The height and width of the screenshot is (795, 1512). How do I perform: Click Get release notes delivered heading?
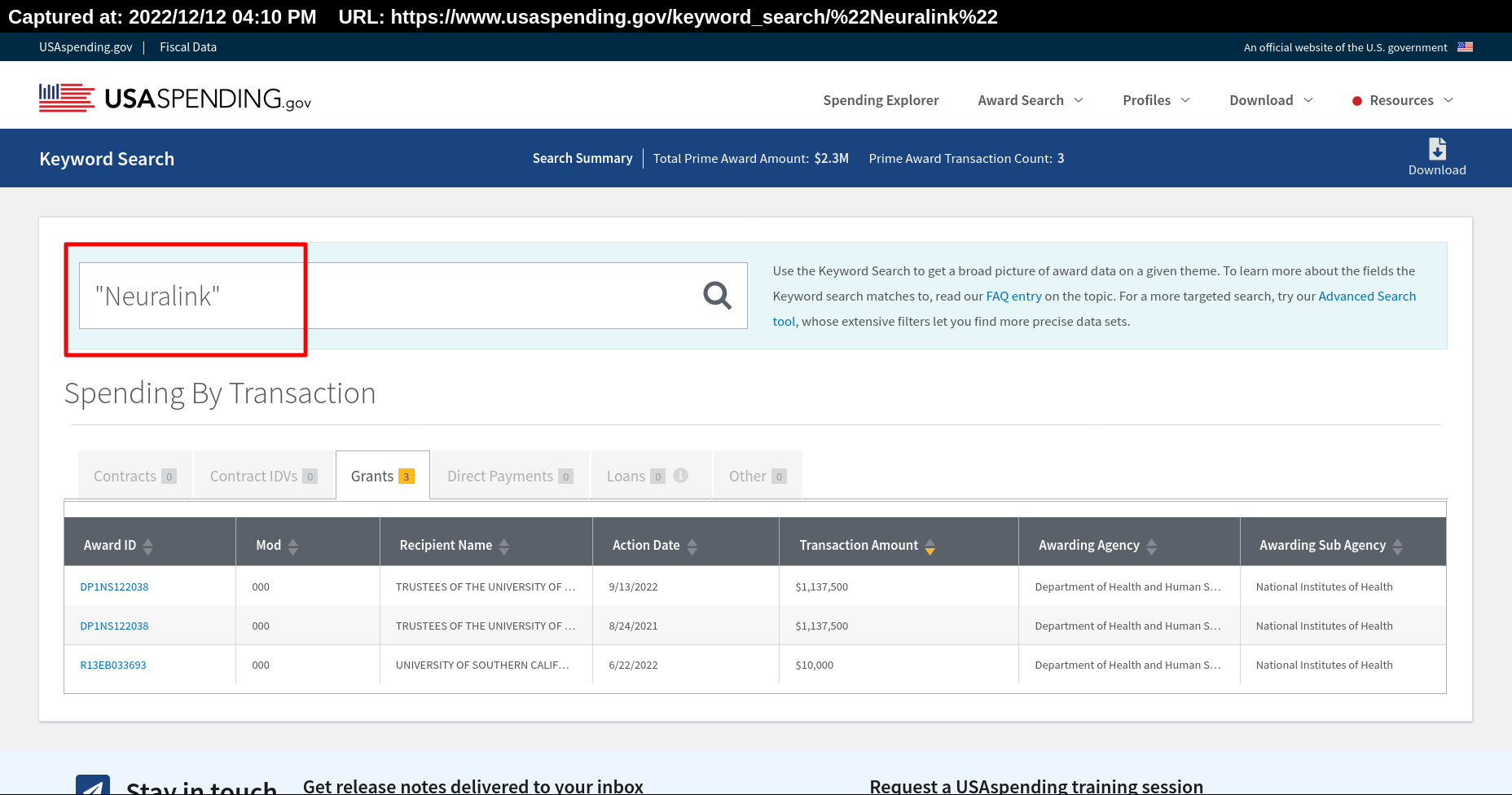point(473,786)
